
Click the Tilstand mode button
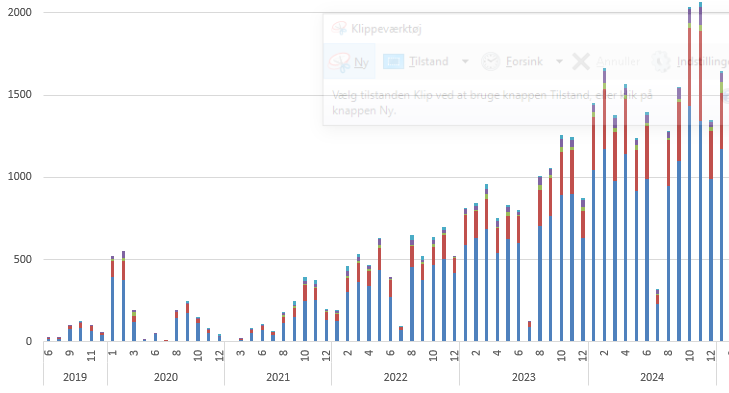point(416,61)
